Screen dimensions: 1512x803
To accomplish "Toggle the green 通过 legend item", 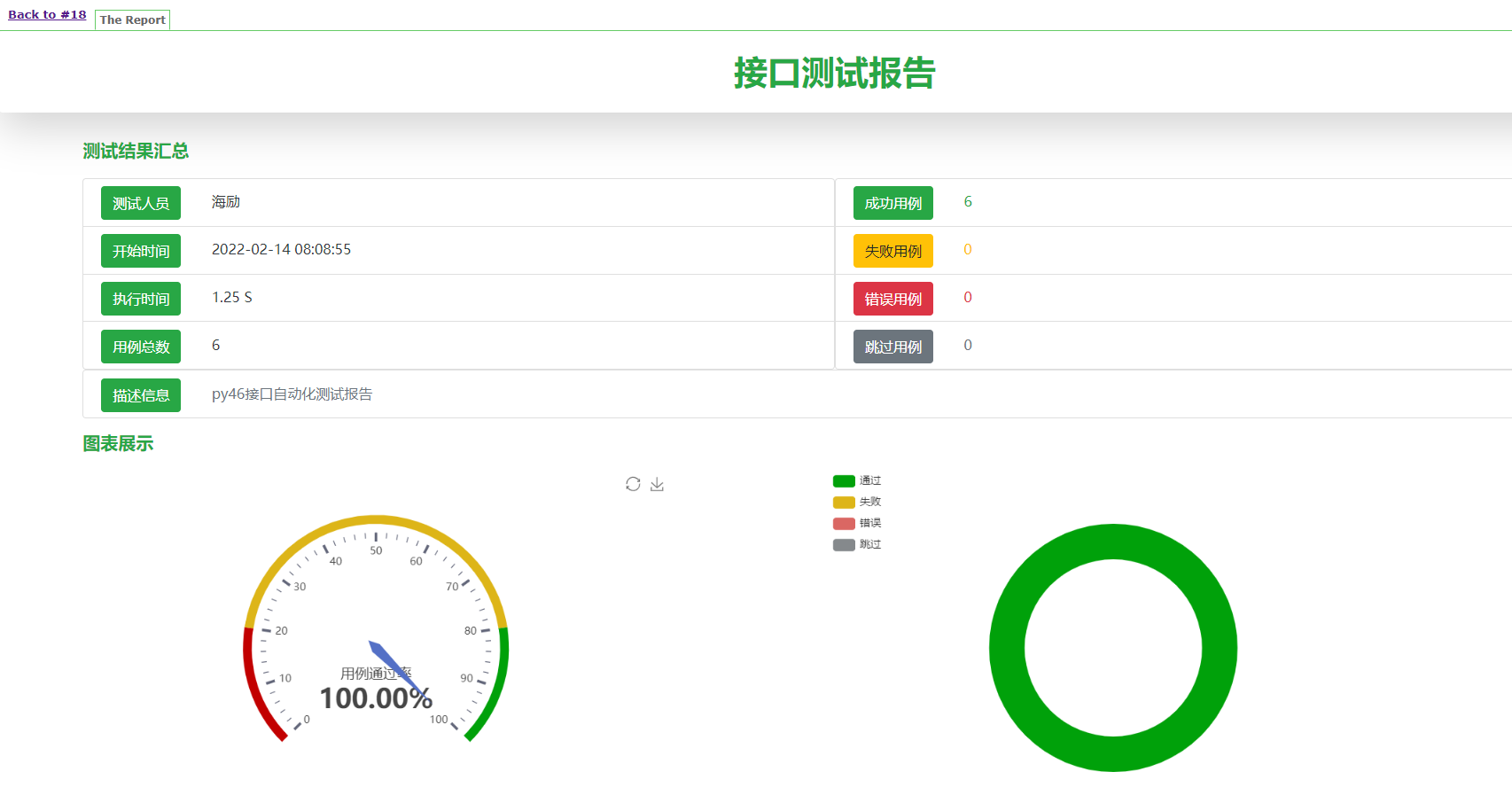I will pos(856,480).
